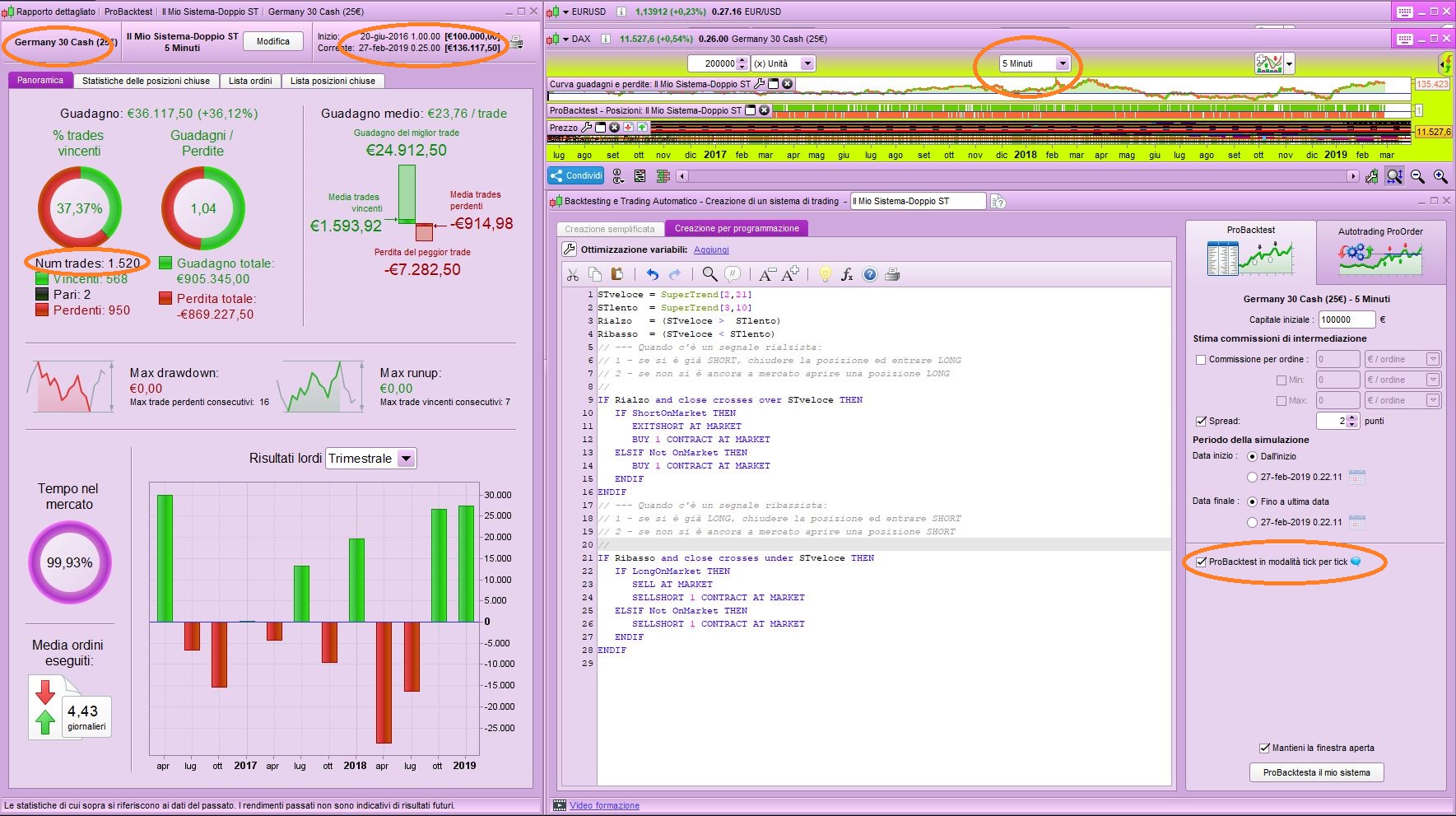Move Prezzo panel down

point(628,128)
